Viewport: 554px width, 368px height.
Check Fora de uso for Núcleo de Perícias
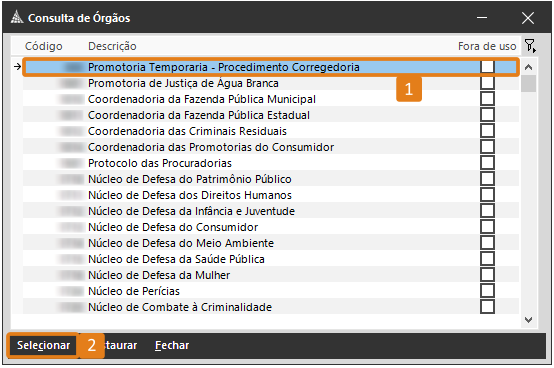tap(487, 291)
